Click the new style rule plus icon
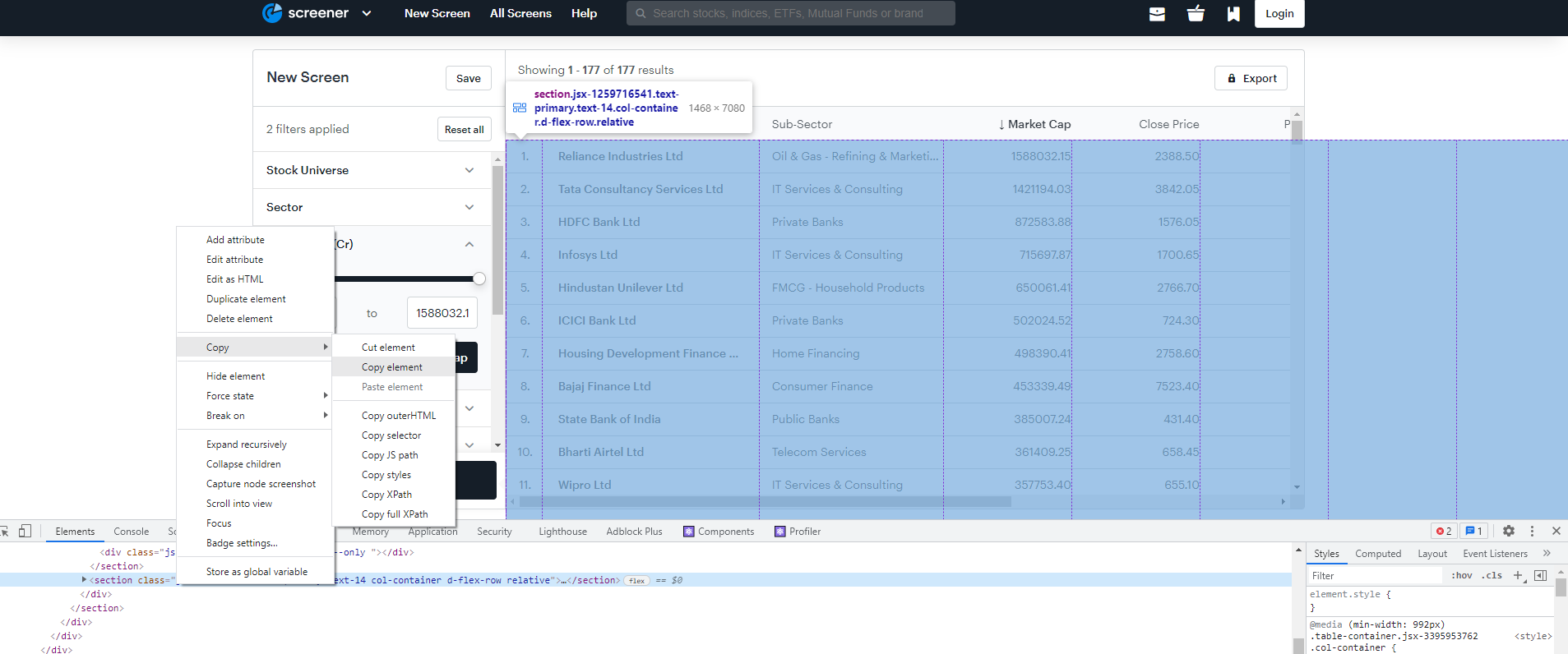The height and width of the screenshot is (654, 1568). 1518,576
